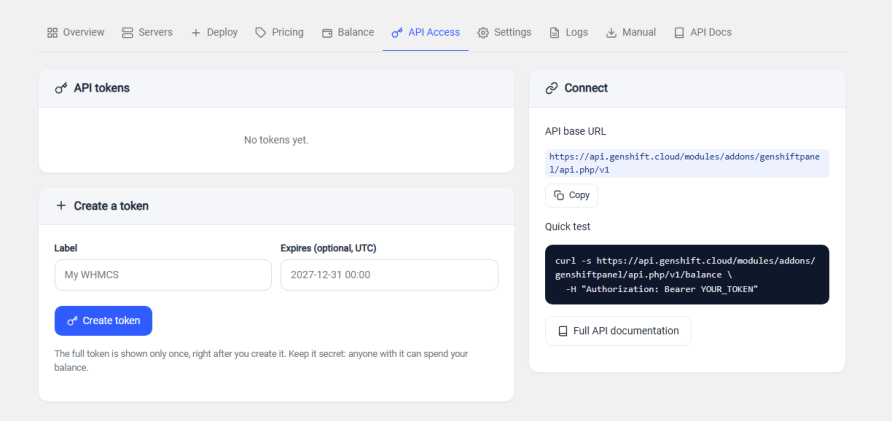Click the 'No tokens yet.' message
This screenshot has width=892, height=421.
(x=276, y=140)
